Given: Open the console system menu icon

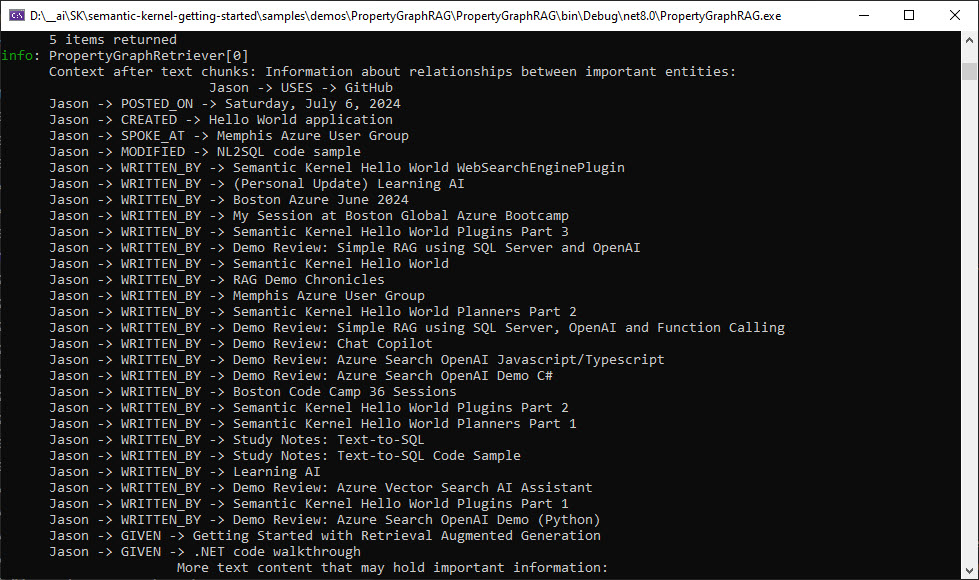Looking at the screenshot, I should 17,15.
